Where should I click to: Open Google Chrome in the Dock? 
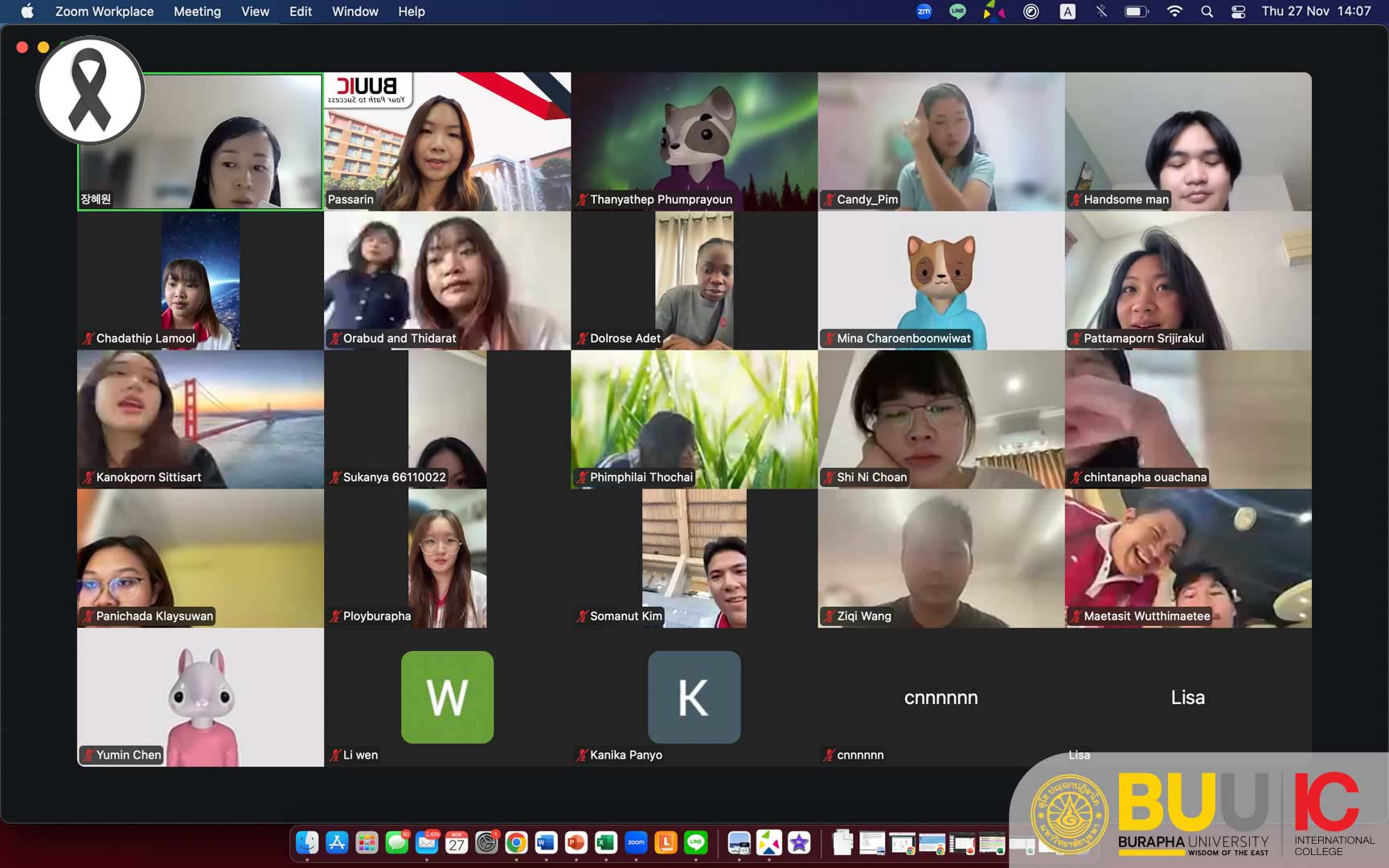tap(516, 842)
